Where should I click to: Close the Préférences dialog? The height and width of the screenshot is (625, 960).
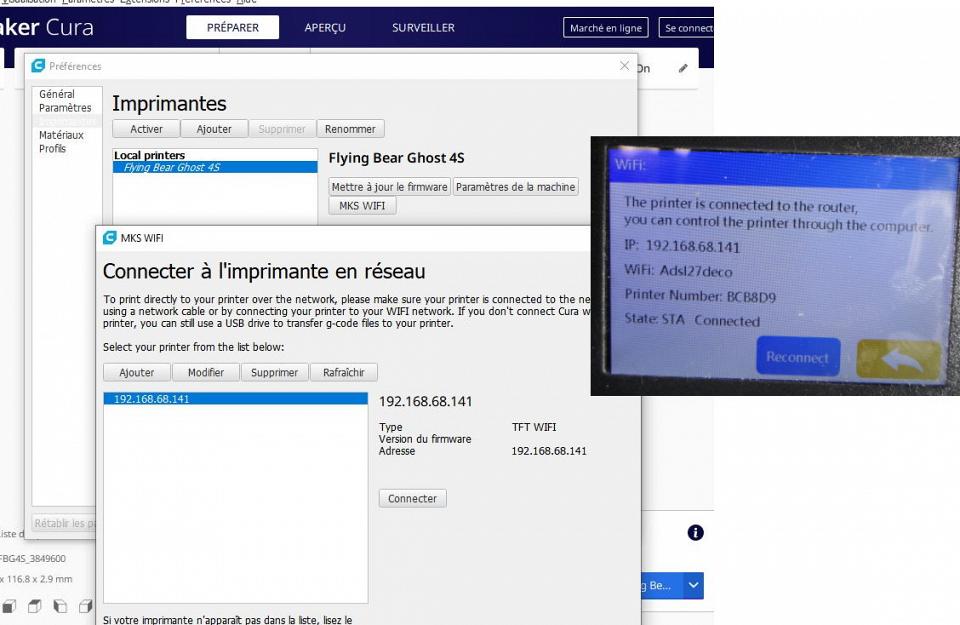pos(624,65)
